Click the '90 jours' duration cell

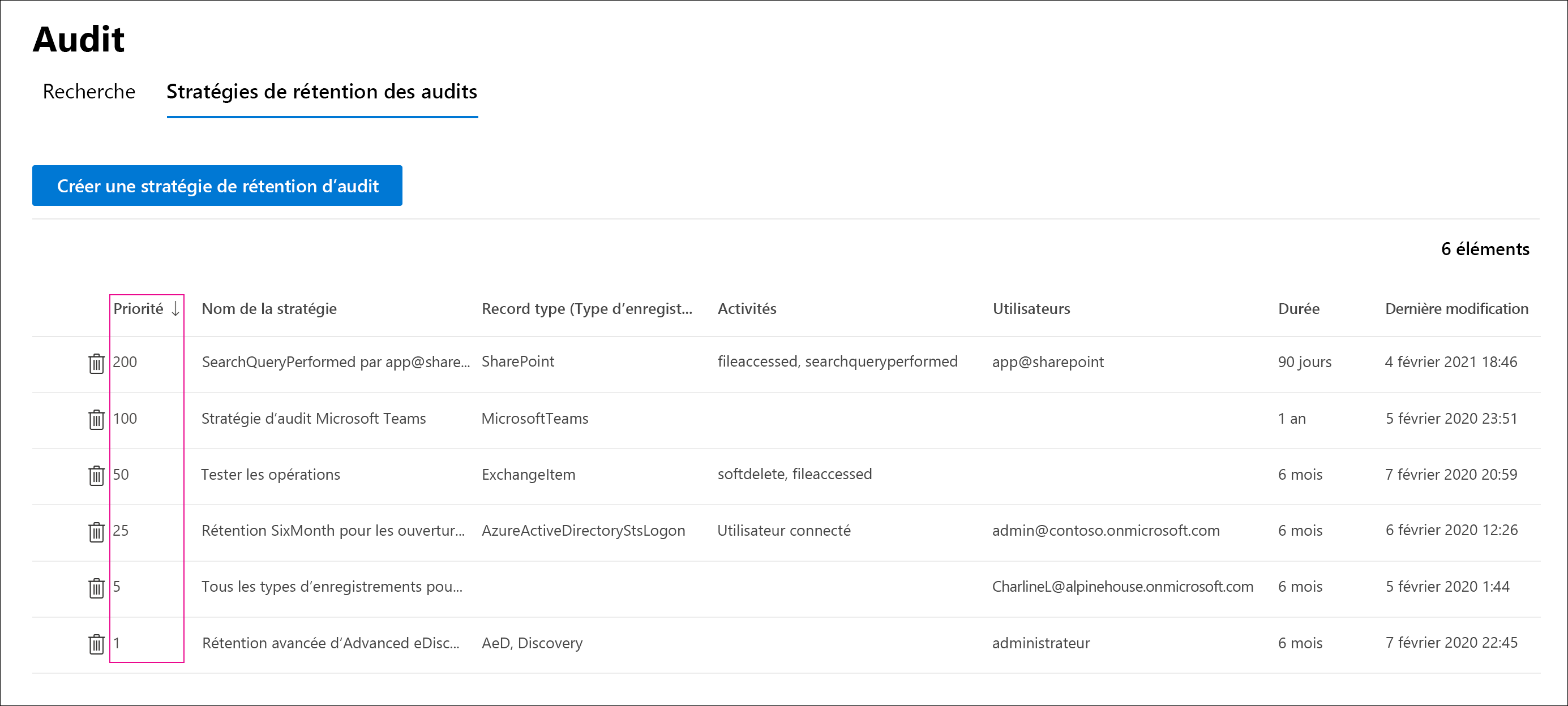point(1304,362)
